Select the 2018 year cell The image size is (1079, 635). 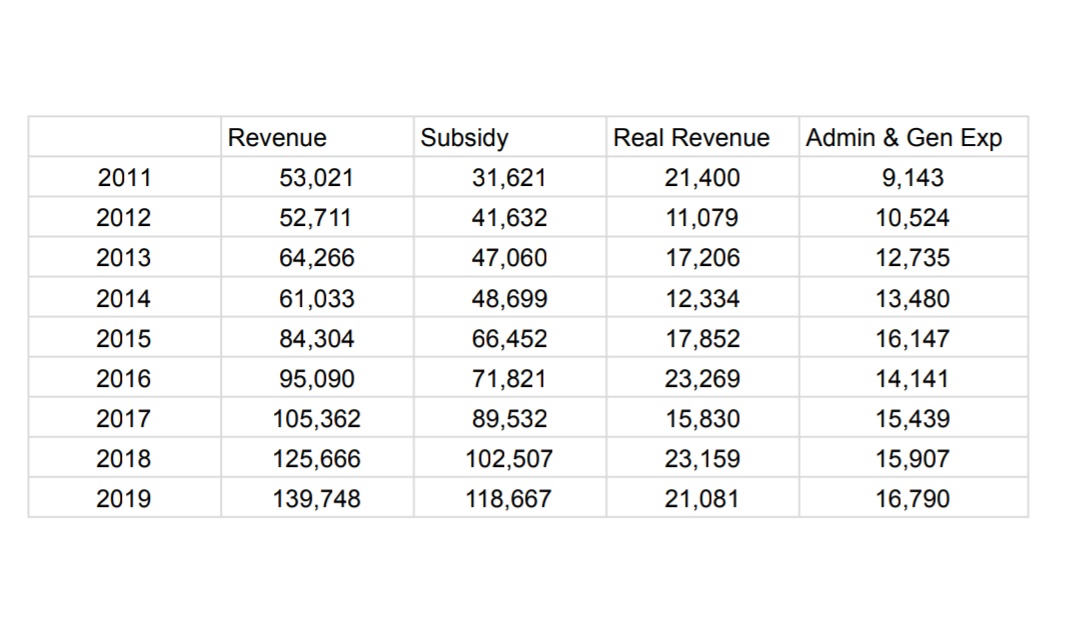pos(124,458)
